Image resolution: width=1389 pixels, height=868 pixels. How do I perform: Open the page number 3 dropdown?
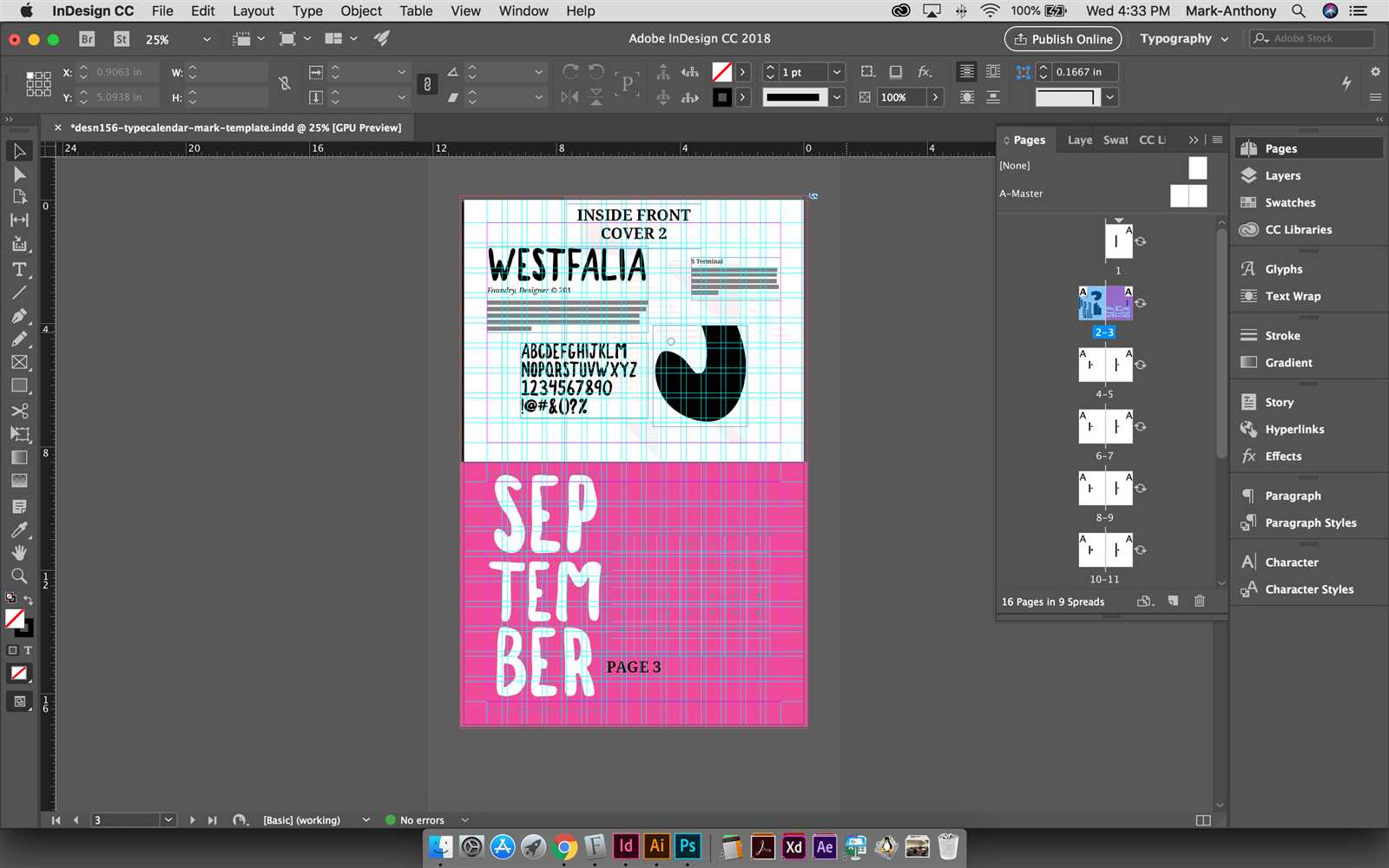(168, 820)
